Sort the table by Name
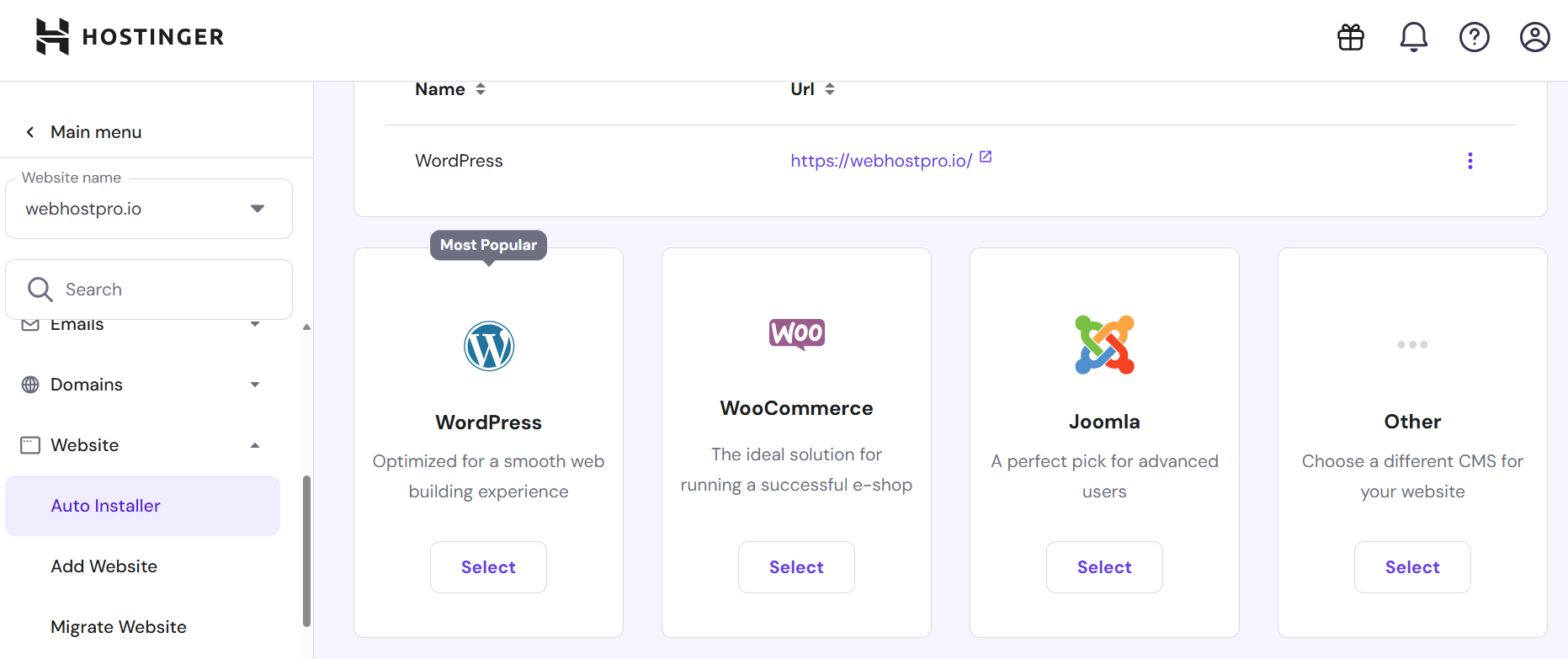1568x659 pixels. [481, 89]
